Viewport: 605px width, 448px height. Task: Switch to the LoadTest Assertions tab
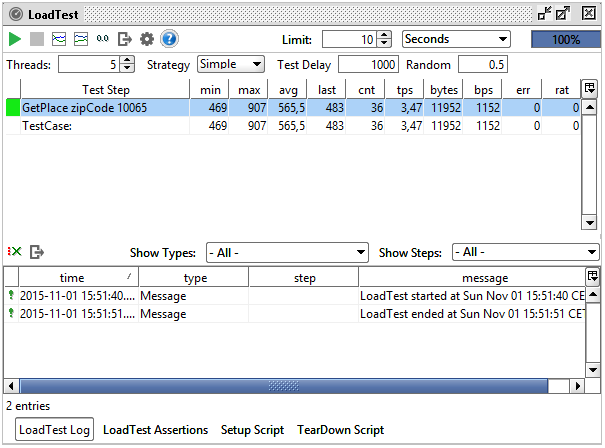[x=155, y=429]
